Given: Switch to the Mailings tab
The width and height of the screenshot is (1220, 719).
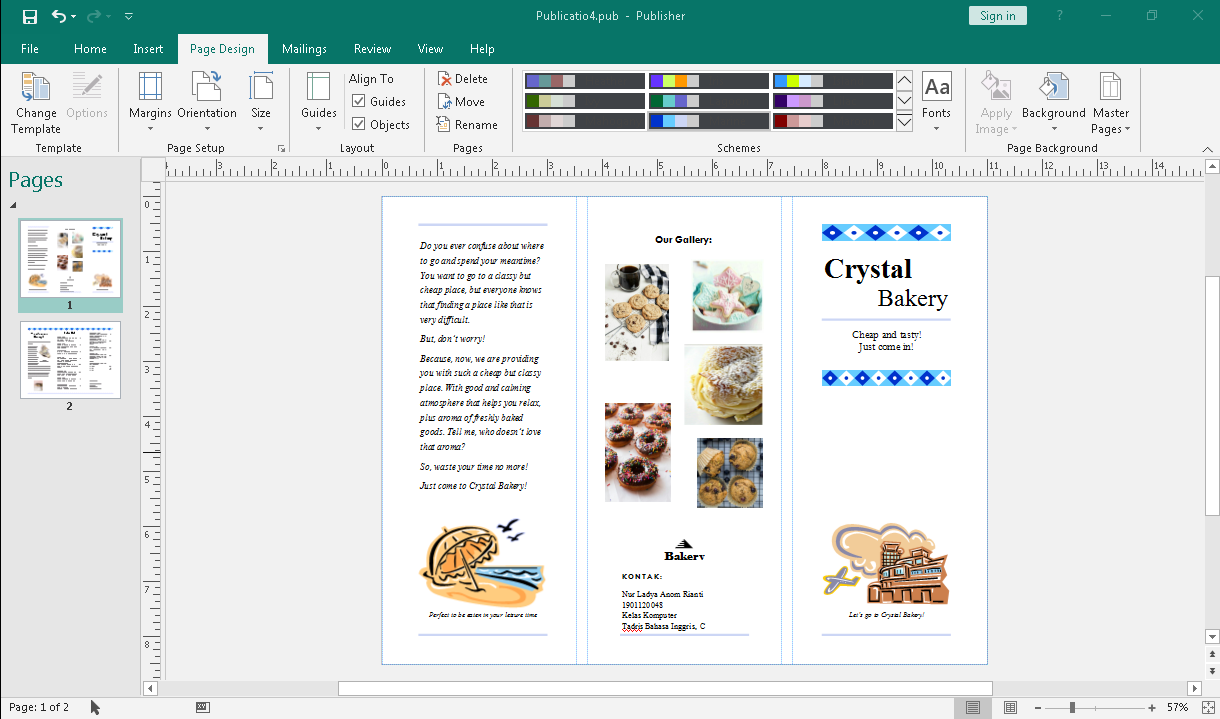Looking at the screenshot, I should tap(304, 48).
